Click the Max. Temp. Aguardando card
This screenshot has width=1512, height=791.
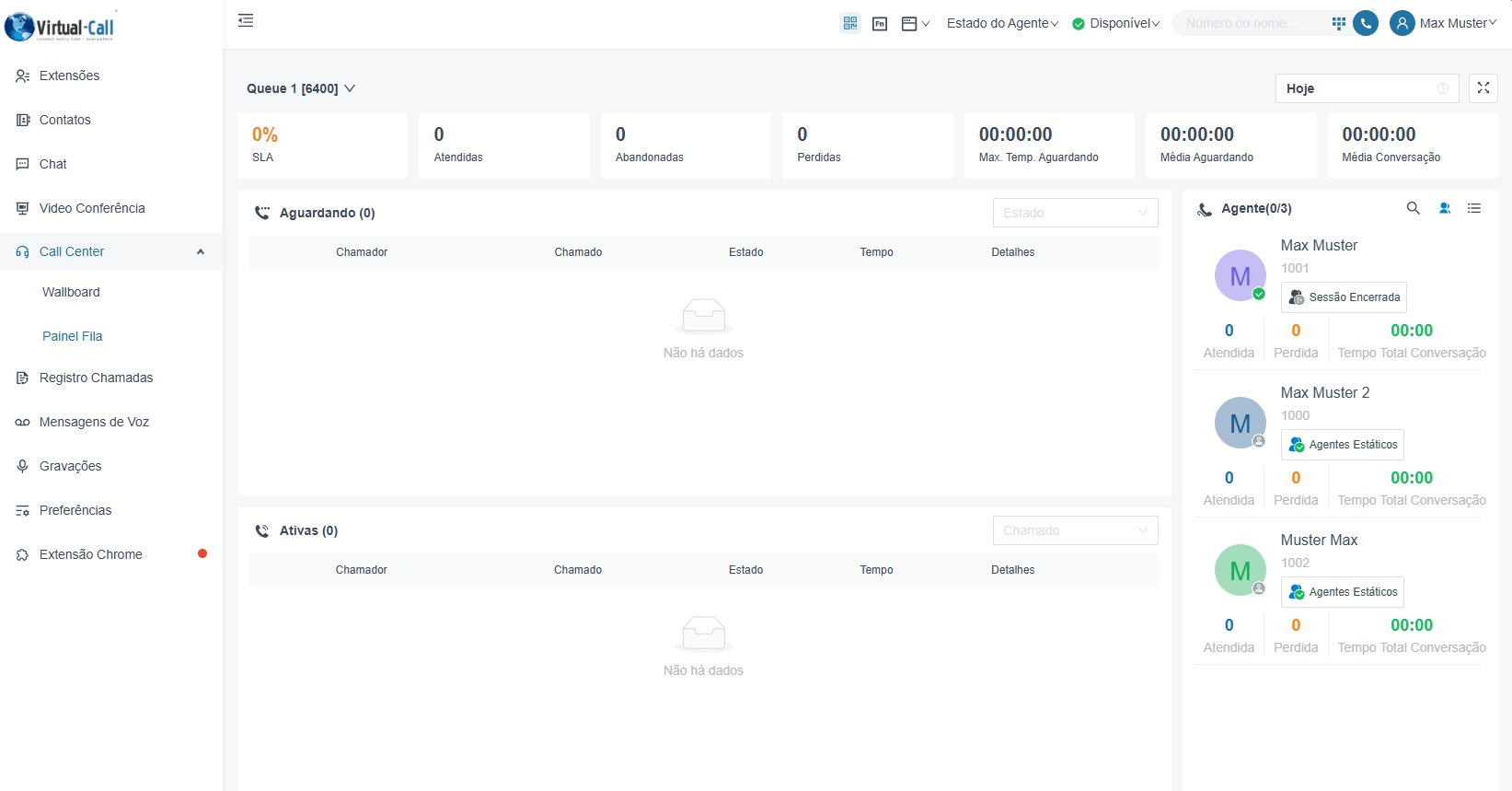tap(1049, 145)
